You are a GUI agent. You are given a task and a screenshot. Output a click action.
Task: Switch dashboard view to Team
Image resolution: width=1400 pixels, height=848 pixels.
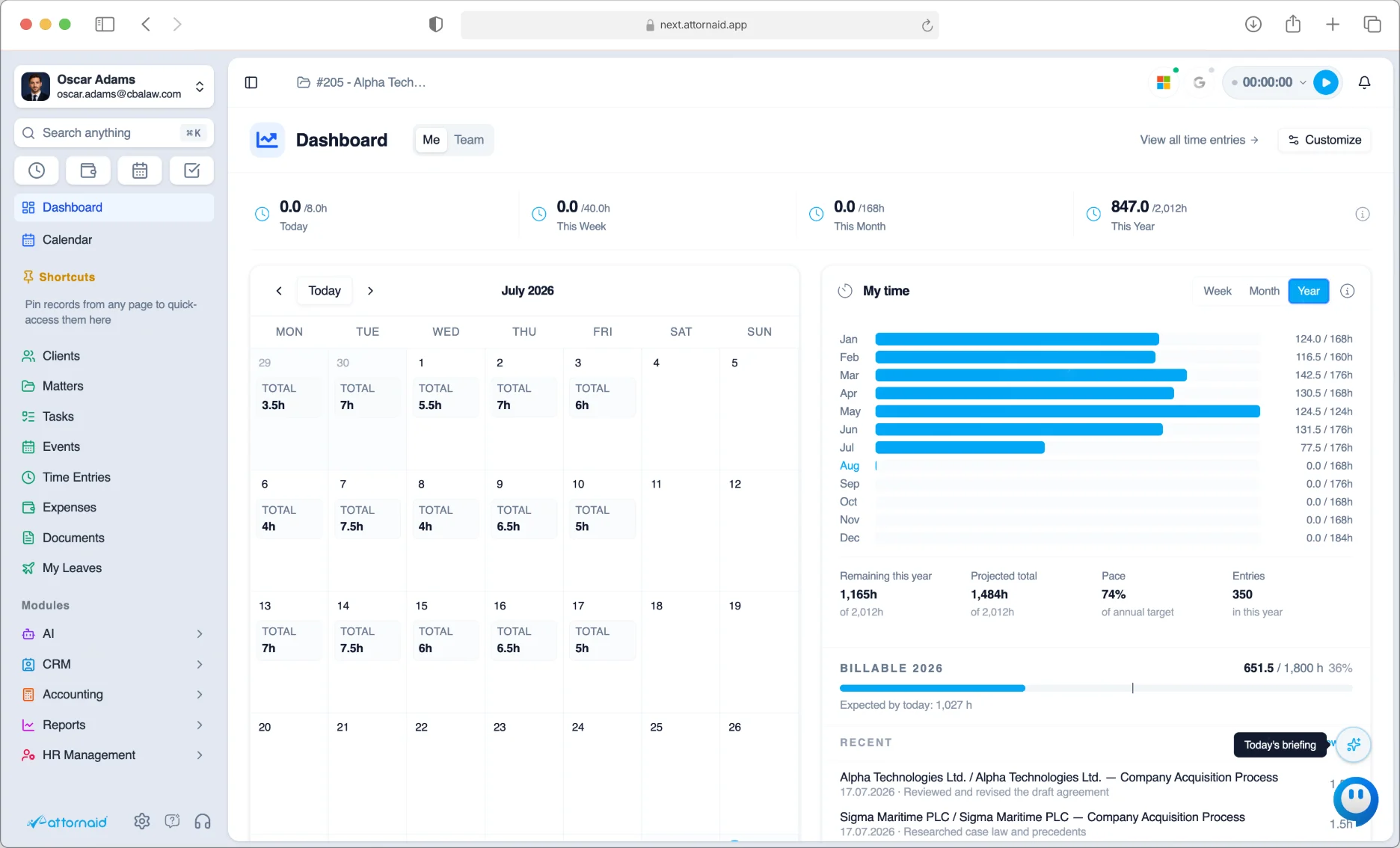[469, 140]
